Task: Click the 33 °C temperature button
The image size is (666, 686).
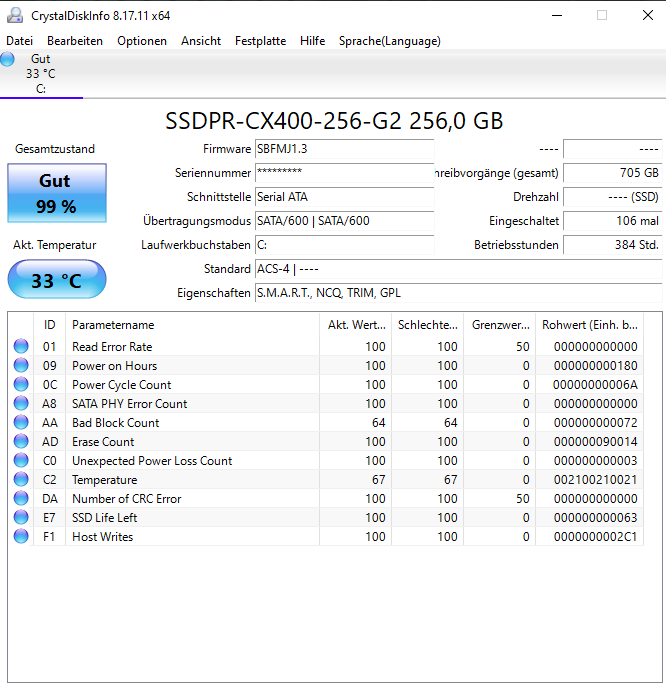Action: point(57,280)
